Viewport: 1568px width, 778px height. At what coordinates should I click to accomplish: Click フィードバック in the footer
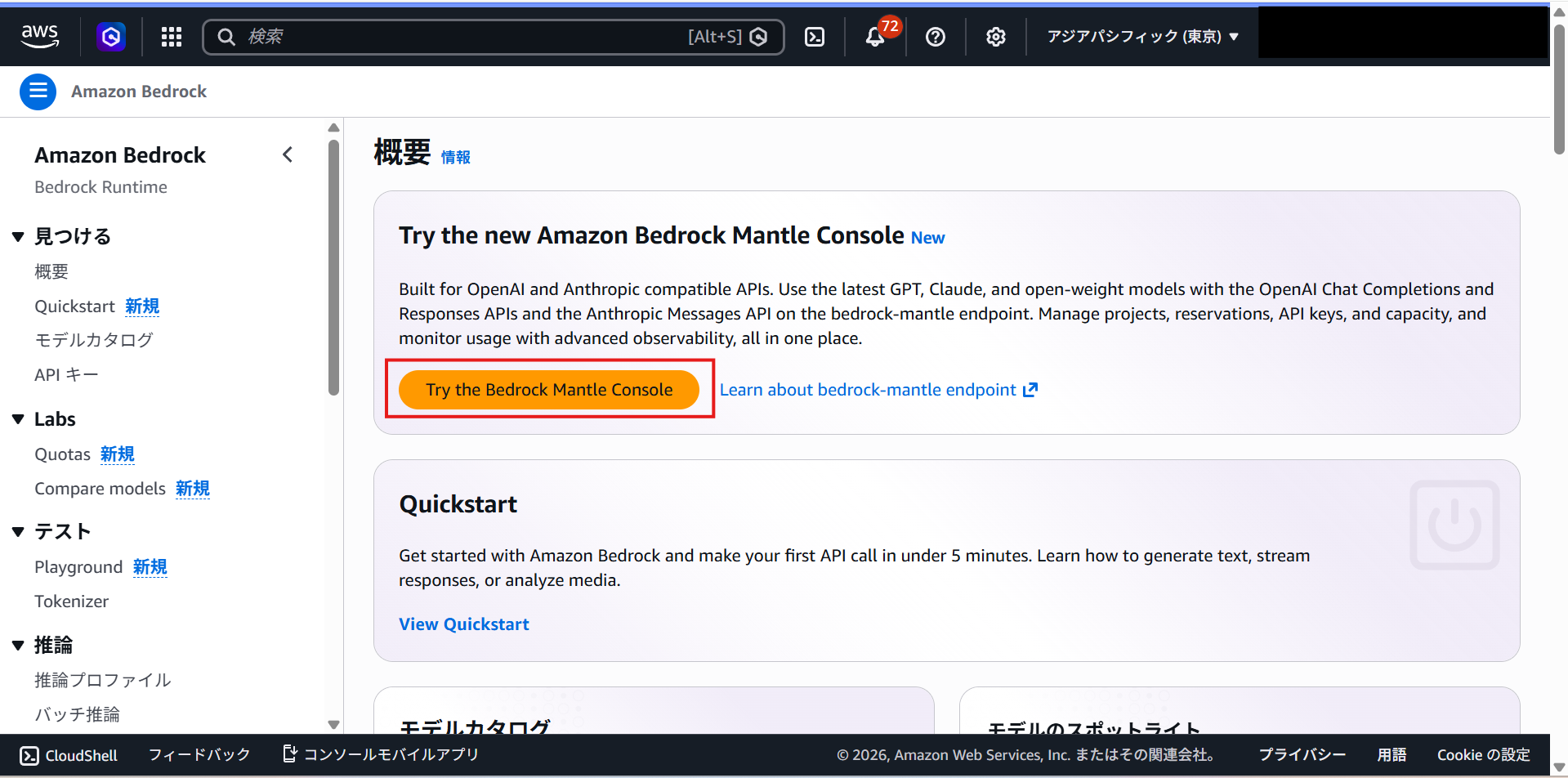pyautogui.click(x=199, y=755)
